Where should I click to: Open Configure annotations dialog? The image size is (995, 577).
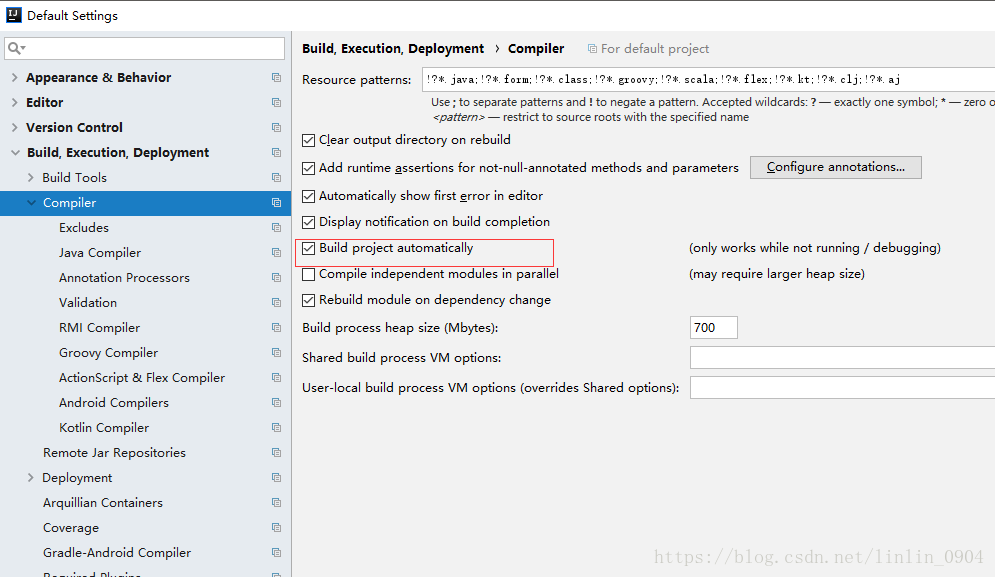[x=836, y=167]
